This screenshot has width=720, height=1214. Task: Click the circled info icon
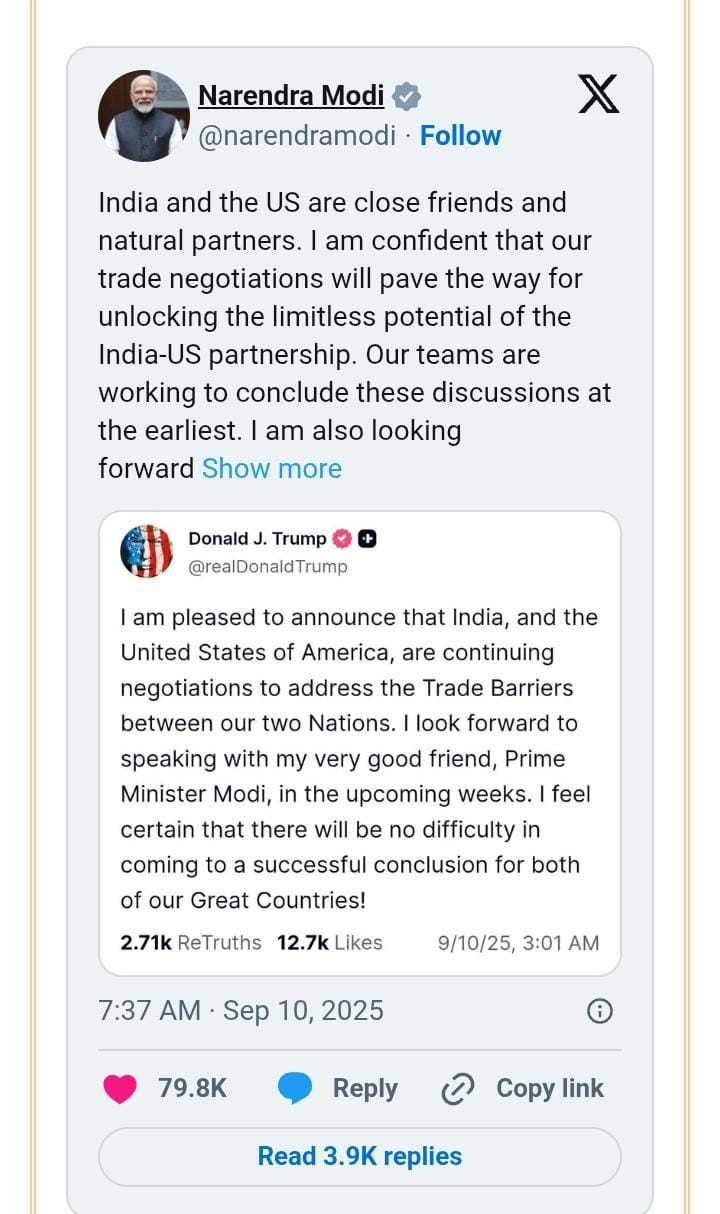tap(599, 1011)
